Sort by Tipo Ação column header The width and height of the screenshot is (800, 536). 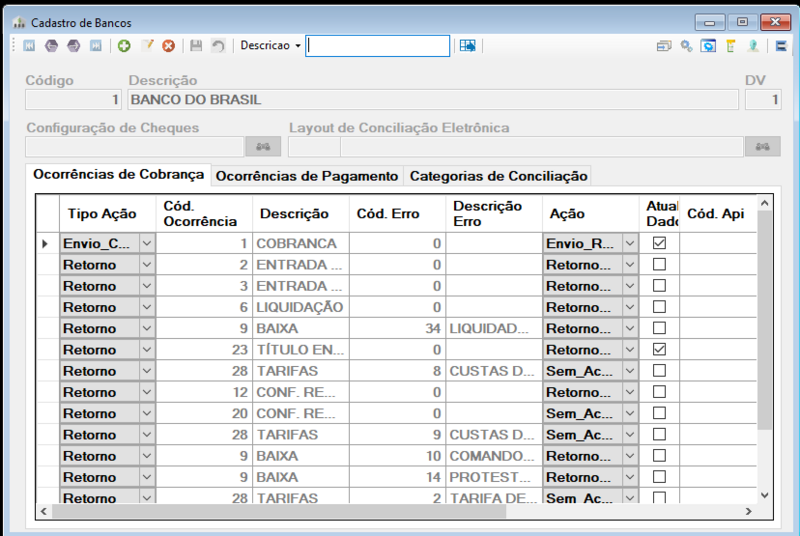(108, 214)
